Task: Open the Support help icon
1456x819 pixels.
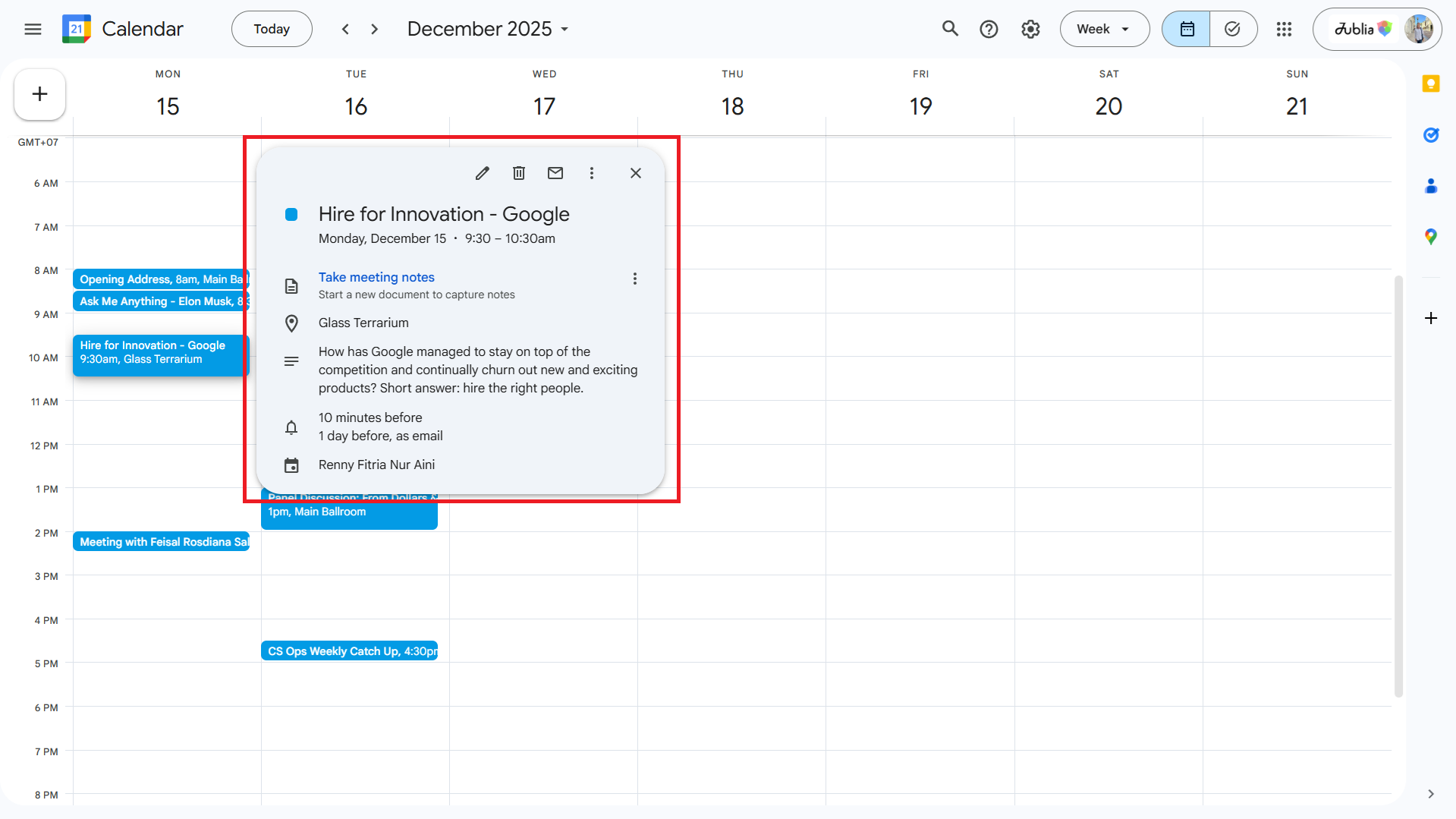Action: pos(989,29)
